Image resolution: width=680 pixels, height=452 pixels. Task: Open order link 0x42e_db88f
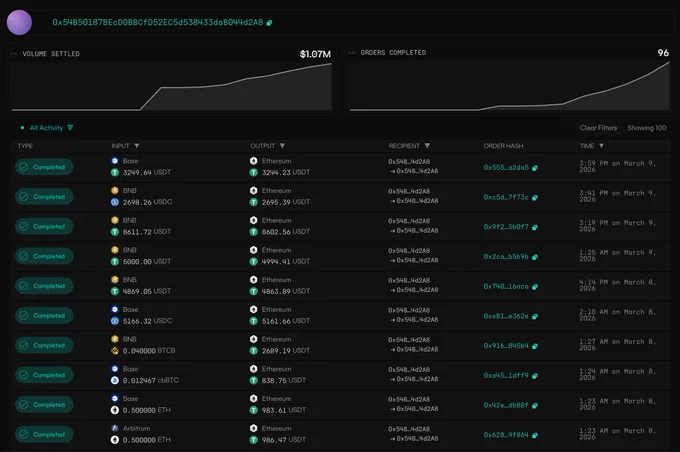click(x=506, y=405)
